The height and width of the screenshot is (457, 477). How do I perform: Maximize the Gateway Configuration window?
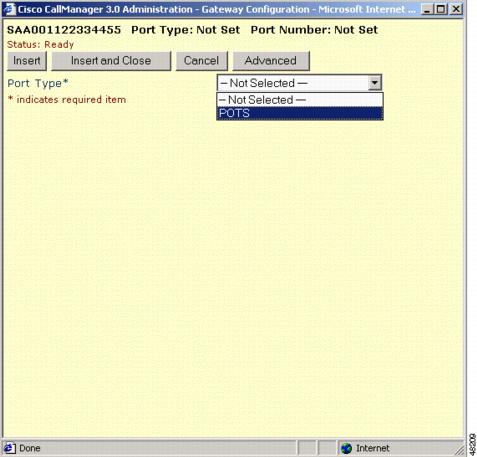pyautogui.click(x=441, y=9)
